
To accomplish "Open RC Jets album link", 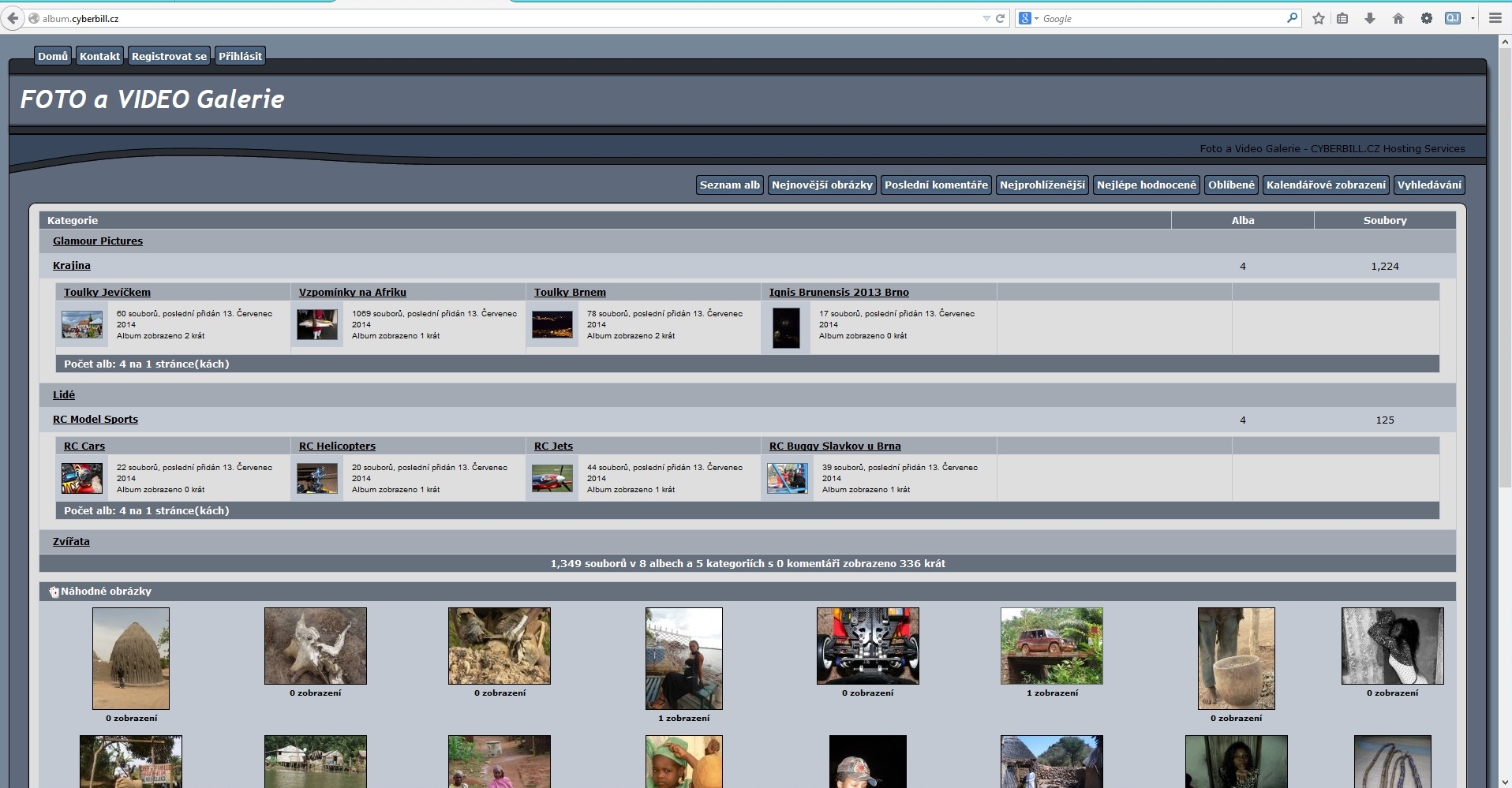I will pyautogui.click(x=553, y=446).
